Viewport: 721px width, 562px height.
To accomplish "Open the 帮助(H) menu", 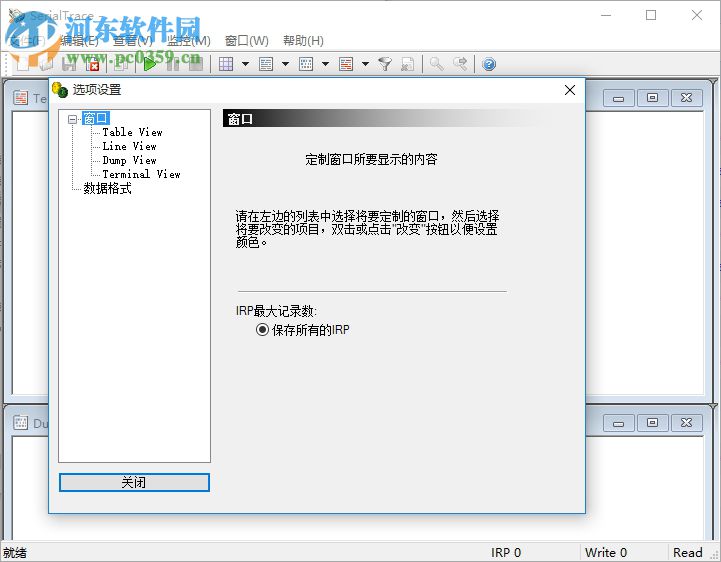I will tap(303, 41).
